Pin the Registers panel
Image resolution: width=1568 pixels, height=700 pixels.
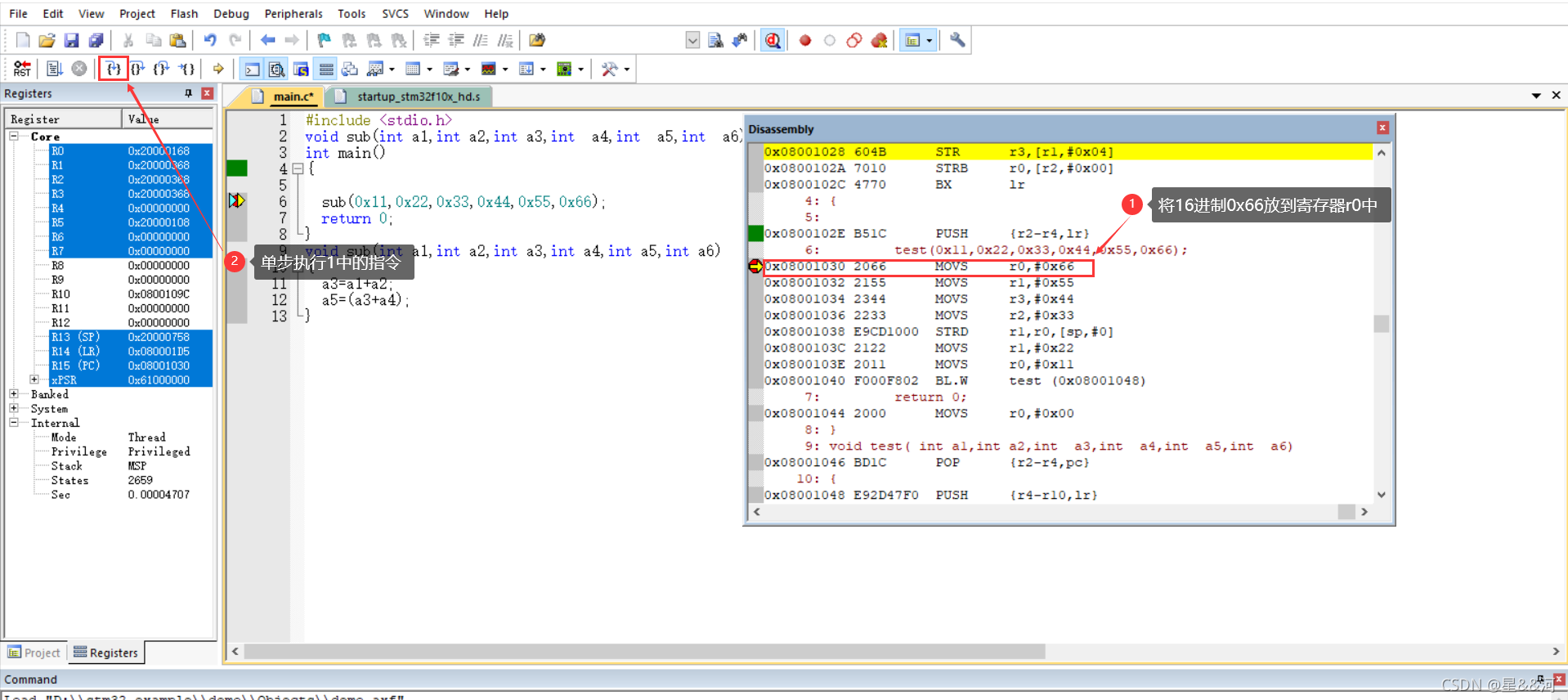pos(189,93)
